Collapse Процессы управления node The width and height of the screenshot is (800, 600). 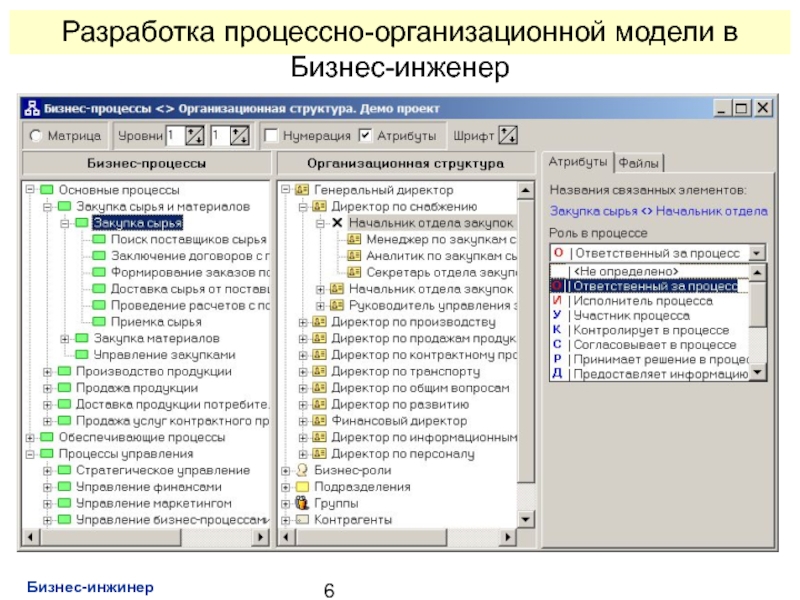click(30, 454)
